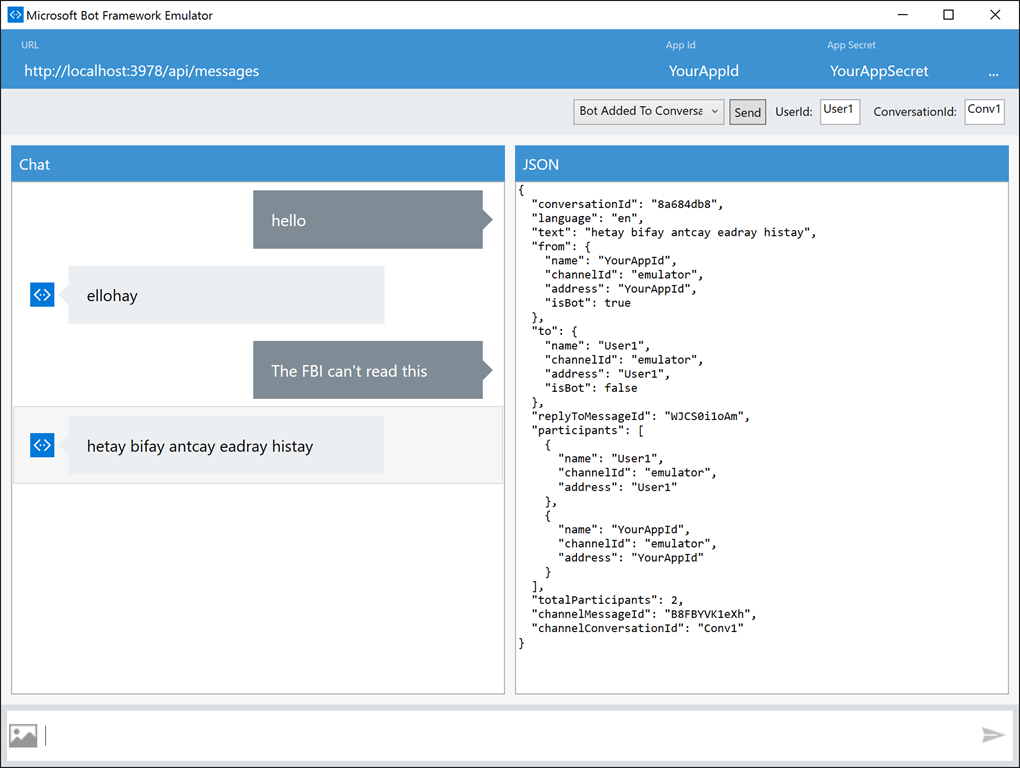The image size is (1020, 768).
Task: Edit the ConversationId text field
Action: point(984,111)
